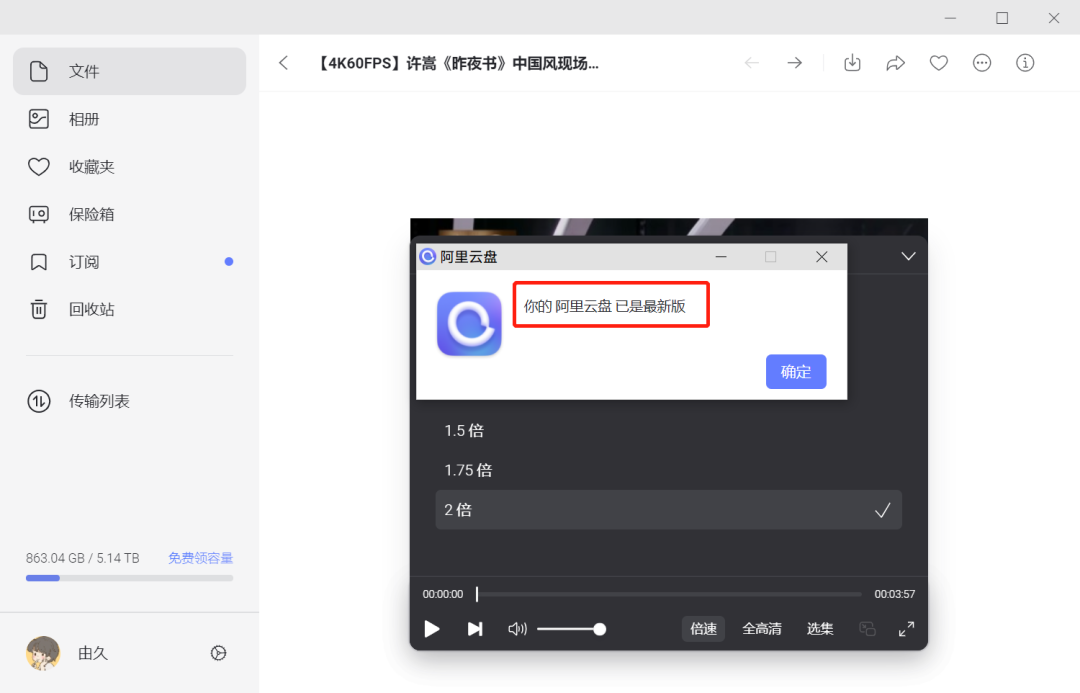Screen dimensions: 1080x693
Task: Click 免费领容量 link
Action: pos(200,558)
